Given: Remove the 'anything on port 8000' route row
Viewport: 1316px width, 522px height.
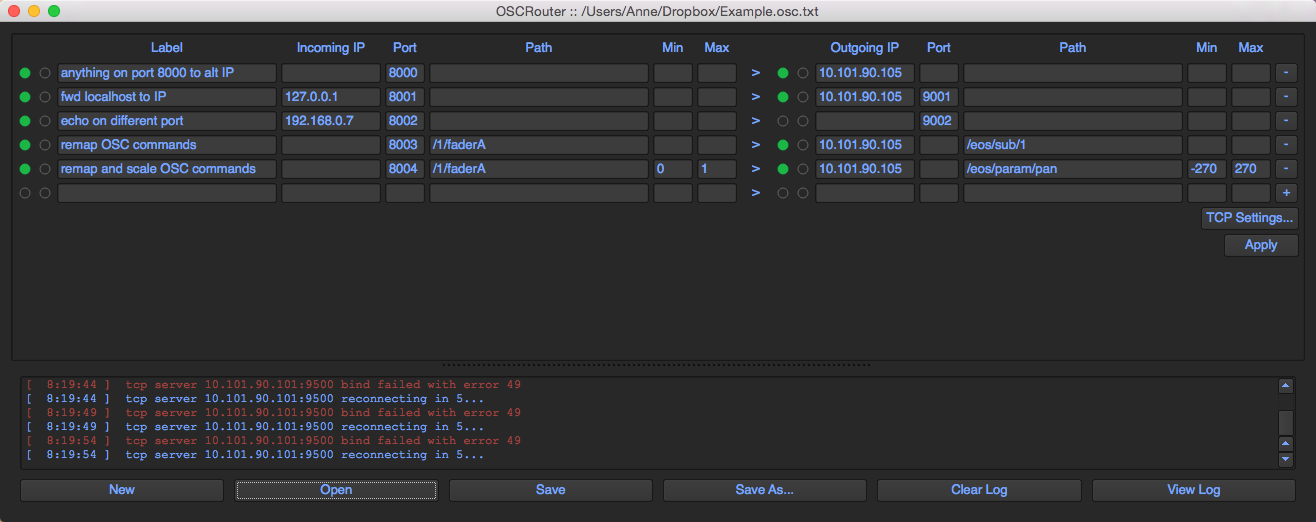Looking at the screenshot, I should pyautogui.click(x=1285, y=73).
